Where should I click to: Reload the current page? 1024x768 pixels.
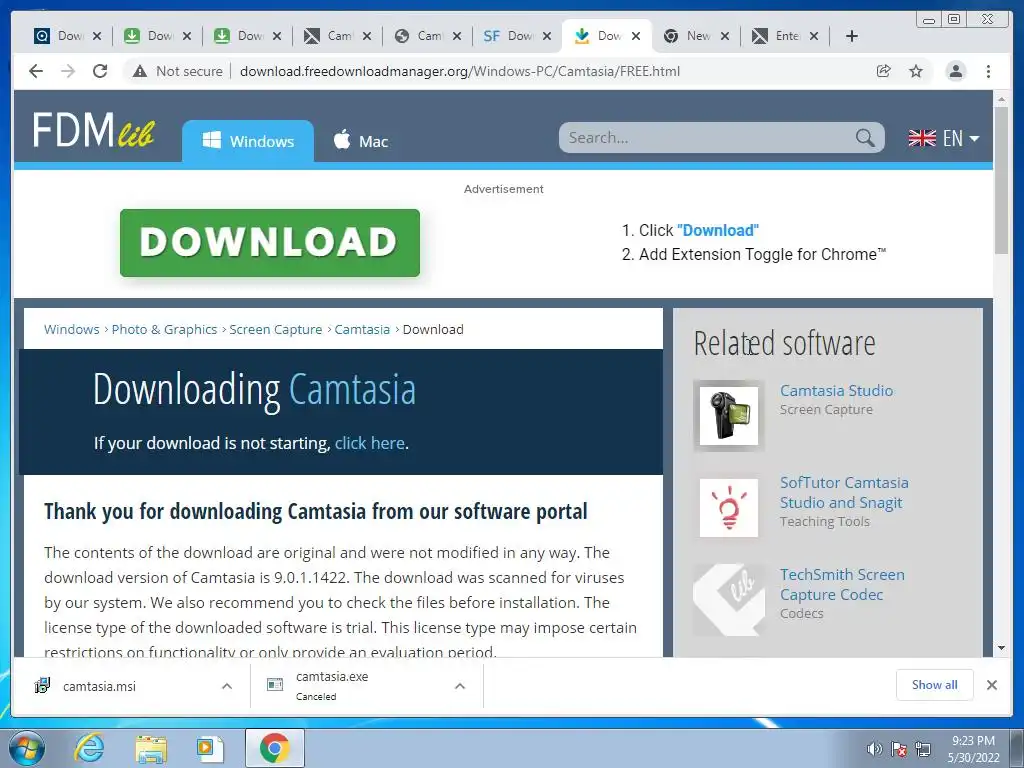point(100,71)
